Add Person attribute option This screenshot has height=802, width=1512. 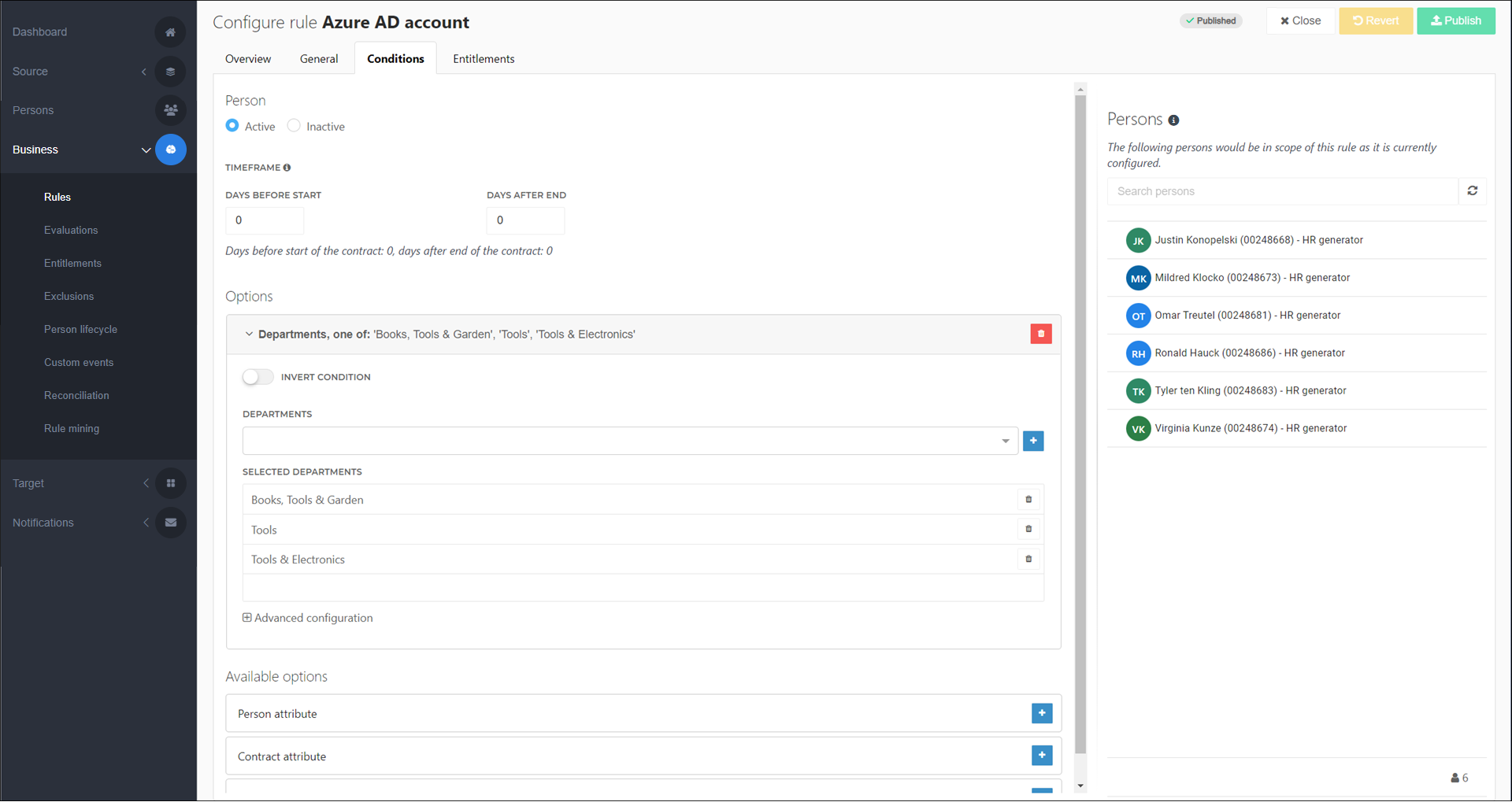pos(1042,713)
